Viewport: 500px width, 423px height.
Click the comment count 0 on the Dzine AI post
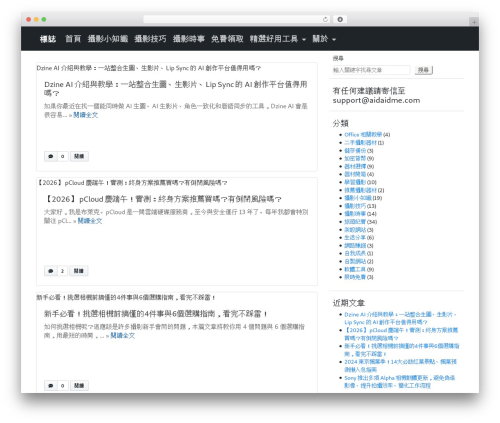pos(63,156)
